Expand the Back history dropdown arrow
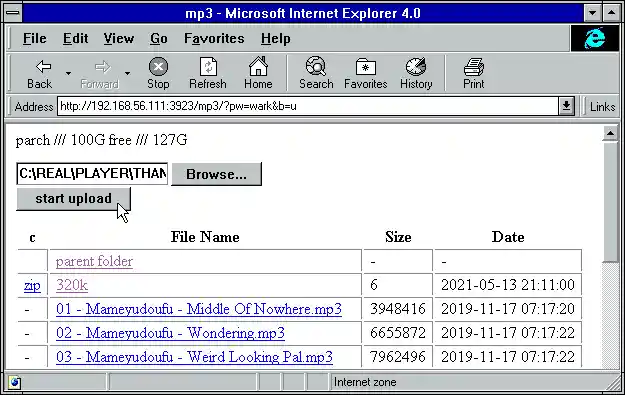The image size is (625, 395). pyautogui.click(x=69, y=73)
